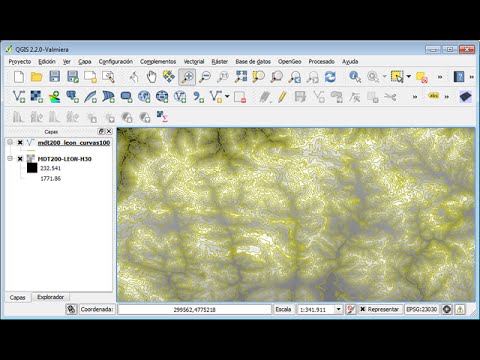Select the Pan Map hand tool
This screenshot has width=480, height=360.
pyautogui.click(x=151, y=77)
